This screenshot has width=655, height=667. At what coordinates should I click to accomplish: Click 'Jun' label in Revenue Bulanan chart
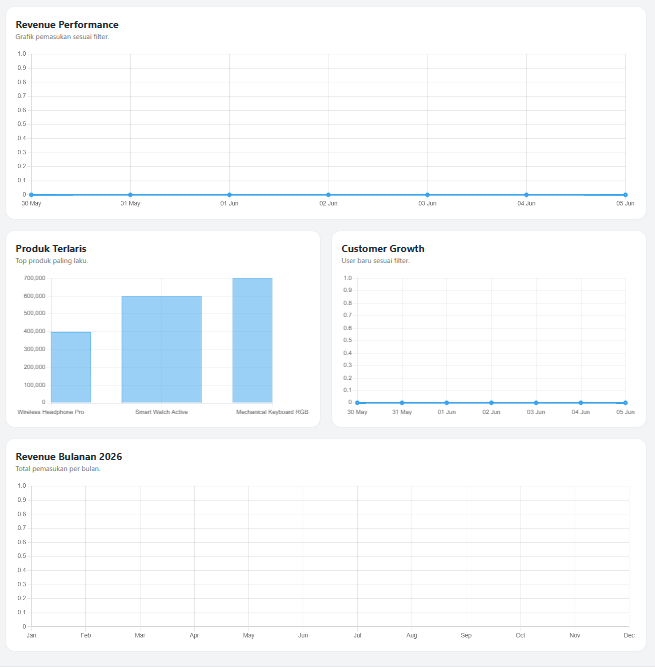(303, 636)
